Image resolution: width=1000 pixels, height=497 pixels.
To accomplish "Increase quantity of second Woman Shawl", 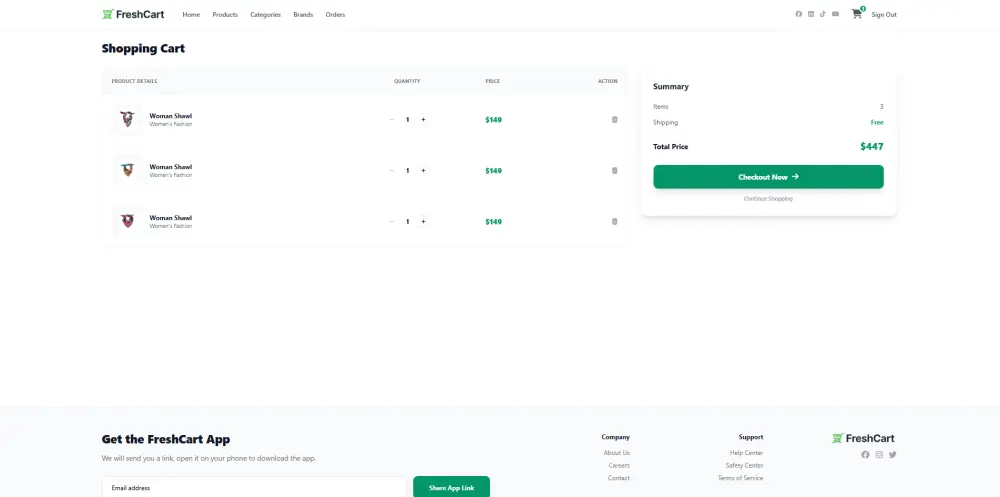I will (423, 170).
